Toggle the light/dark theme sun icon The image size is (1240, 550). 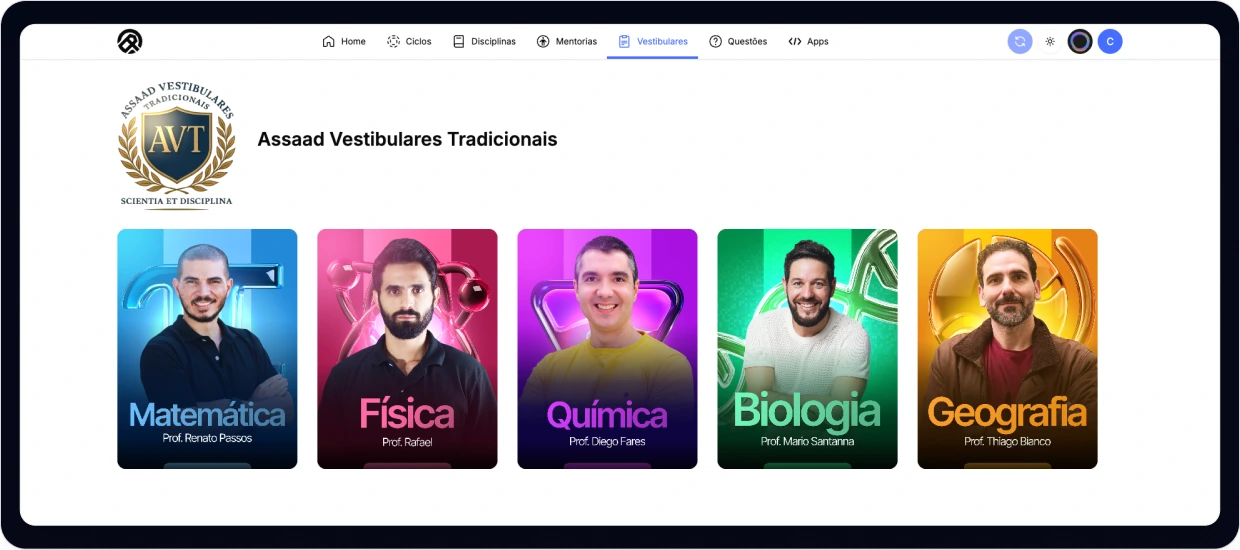[x=1050, y=42]
